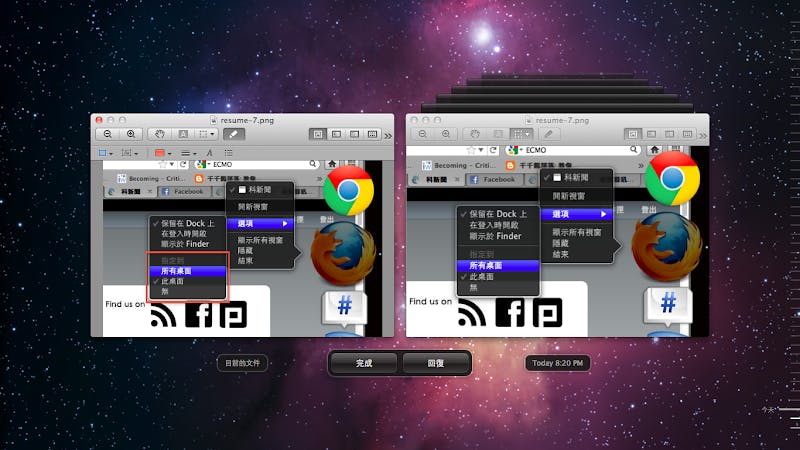Choose the Text selection tool in left window
The height and width of the screenshot is (450, 800).
point(183,134)
